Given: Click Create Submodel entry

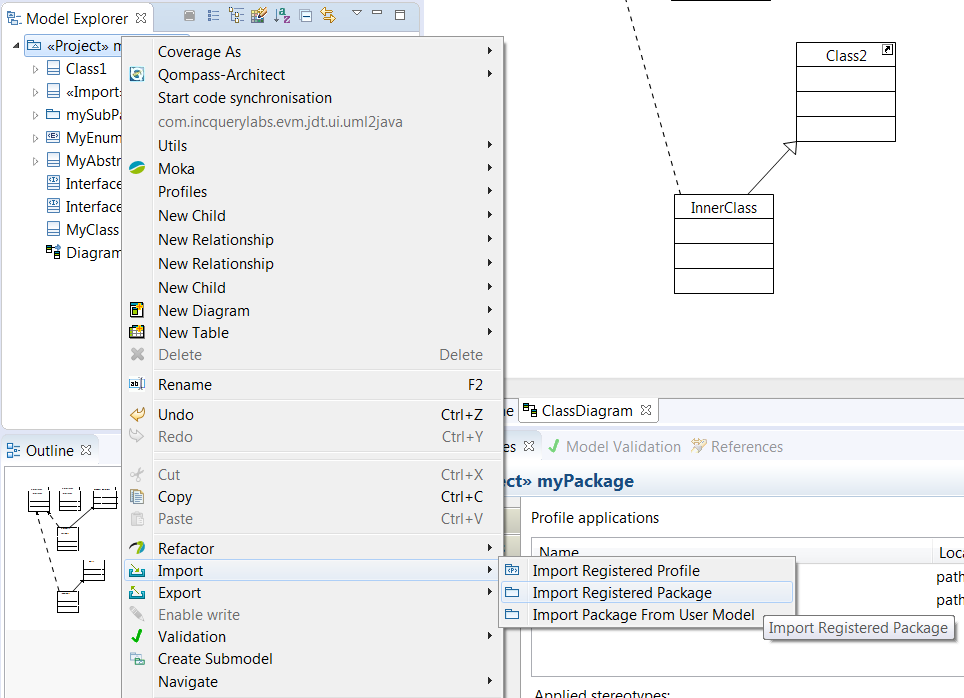Looking at the screenshot, I should [215, 659].
